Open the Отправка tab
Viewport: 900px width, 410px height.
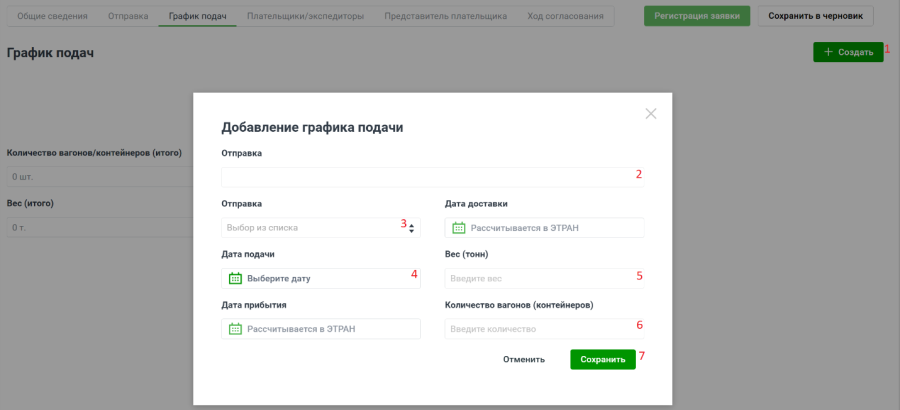point(128,17)
